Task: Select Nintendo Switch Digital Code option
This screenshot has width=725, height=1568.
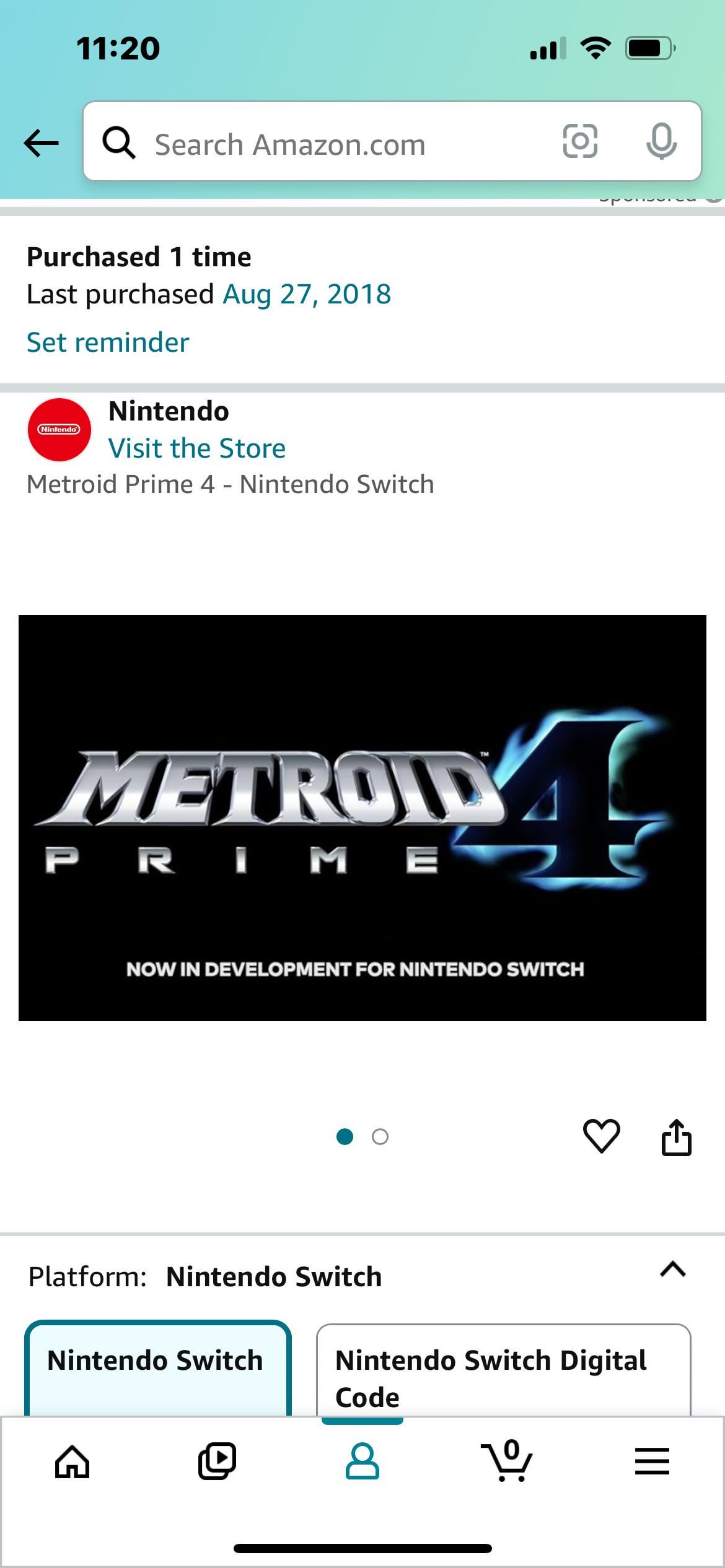Action: (x=503, y=1370)
